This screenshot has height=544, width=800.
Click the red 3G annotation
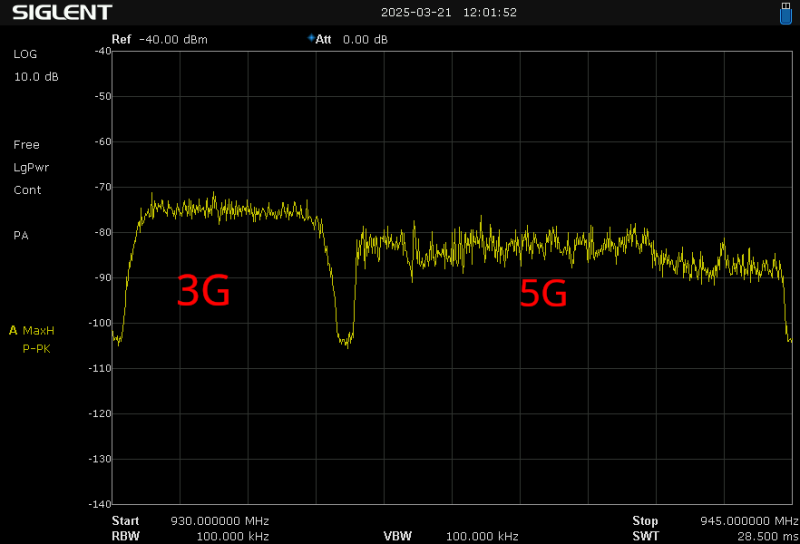point(204,291)
